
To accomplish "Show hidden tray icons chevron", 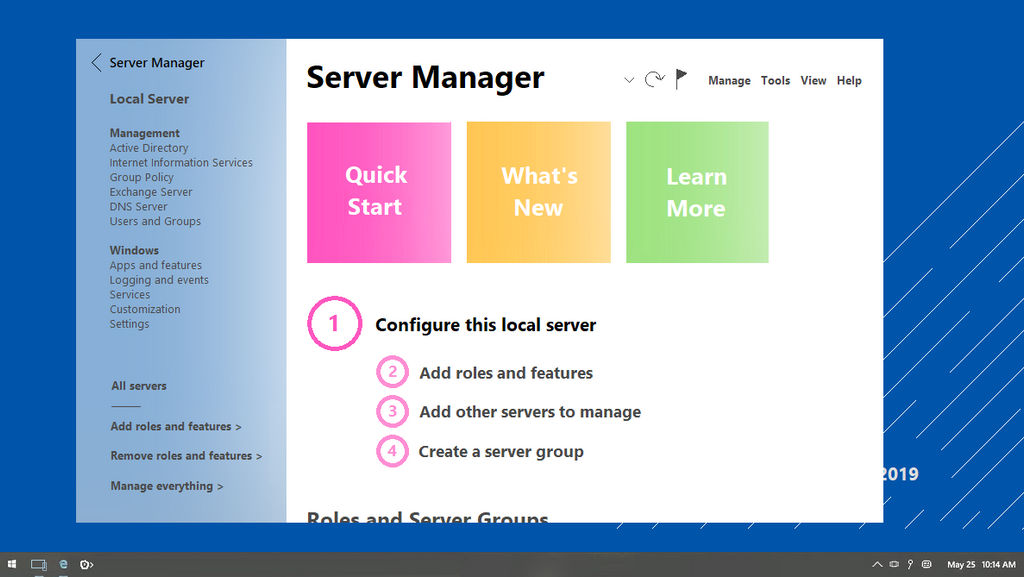I will click(877, 565).
